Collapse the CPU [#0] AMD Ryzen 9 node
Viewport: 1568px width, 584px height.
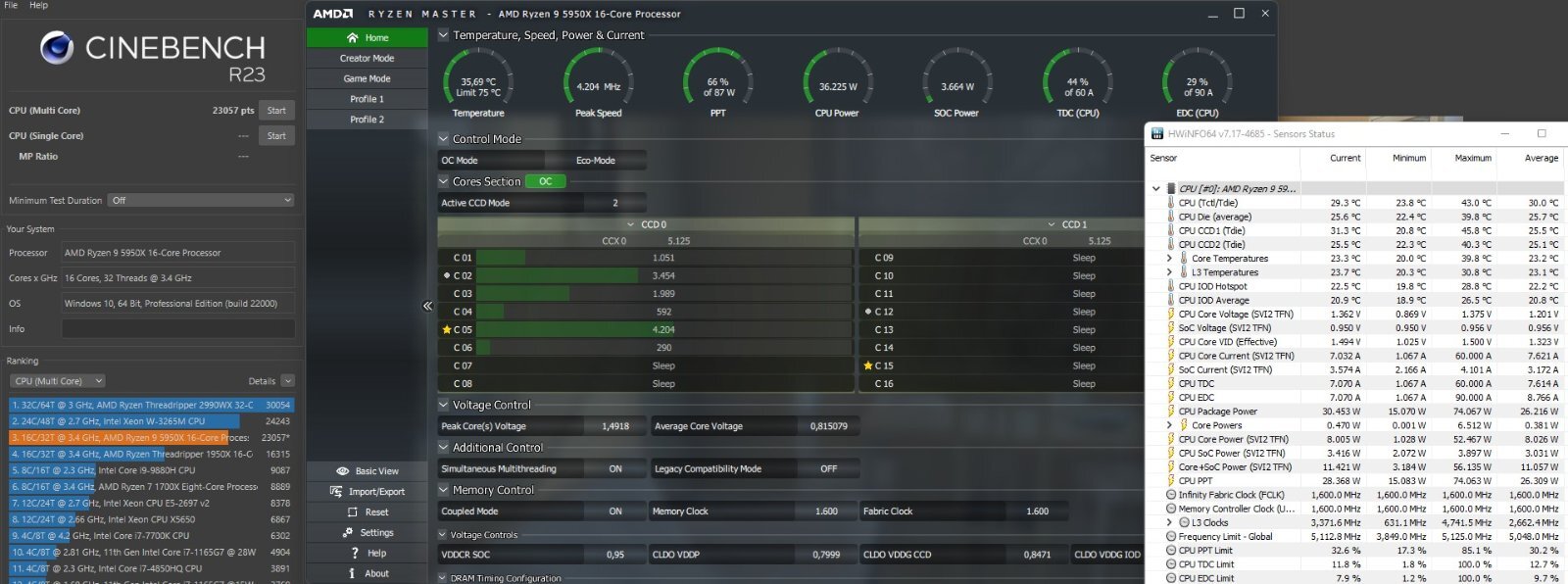tap(1156, 188)
